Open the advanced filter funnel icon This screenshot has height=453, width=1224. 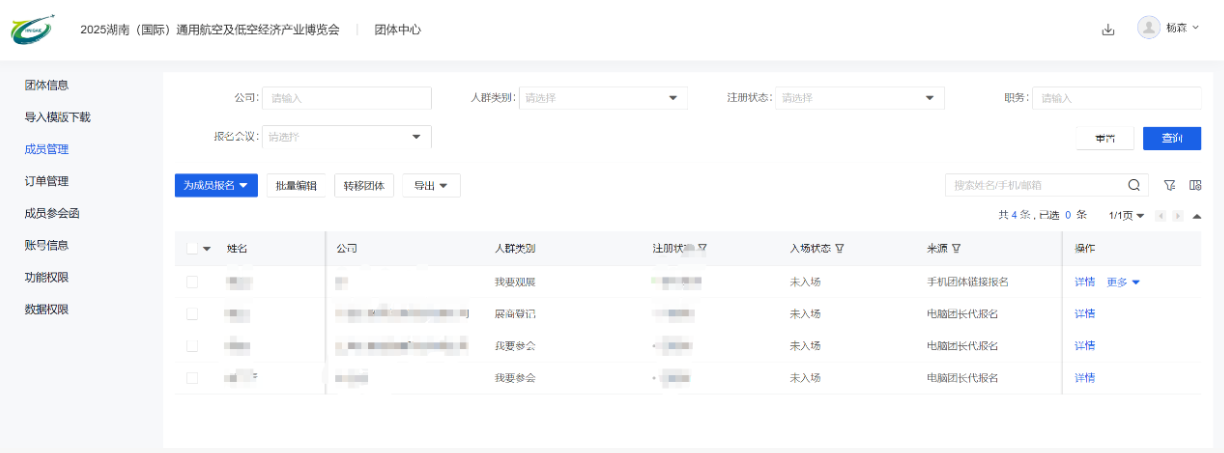tap(1169, 185)
